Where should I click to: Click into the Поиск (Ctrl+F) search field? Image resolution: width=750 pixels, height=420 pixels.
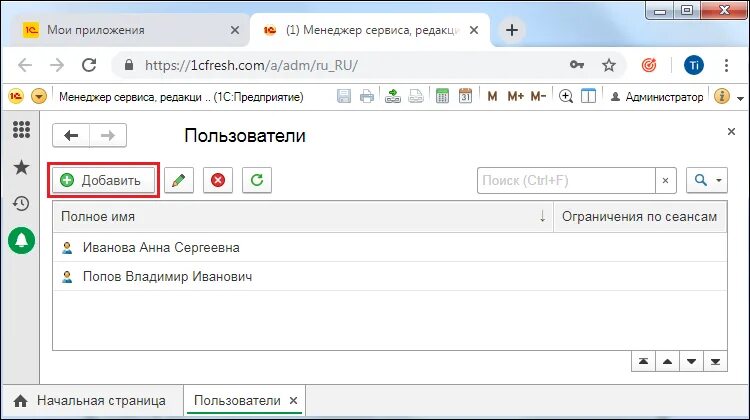[566, 180]
